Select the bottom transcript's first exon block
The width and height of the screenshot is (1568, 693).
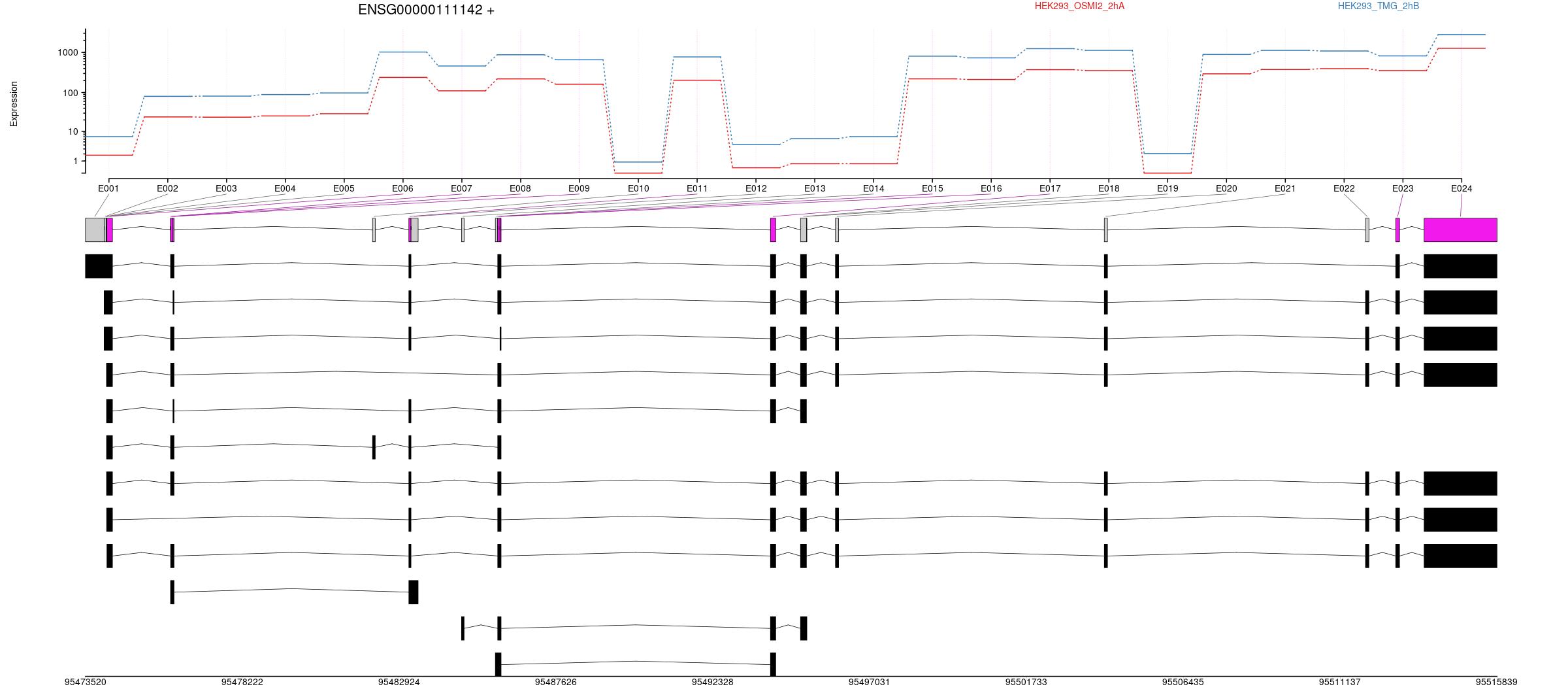point(498,664)
